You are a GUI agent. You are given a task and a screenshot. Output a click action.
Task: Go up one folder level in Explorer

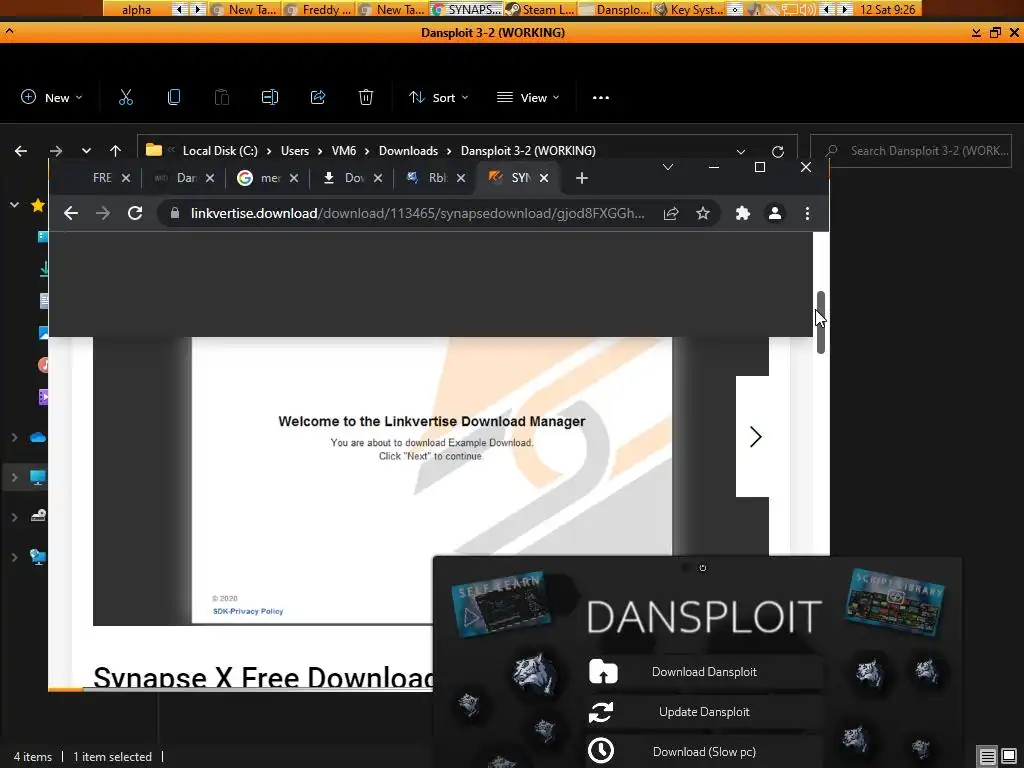click(x=116, y=151)
